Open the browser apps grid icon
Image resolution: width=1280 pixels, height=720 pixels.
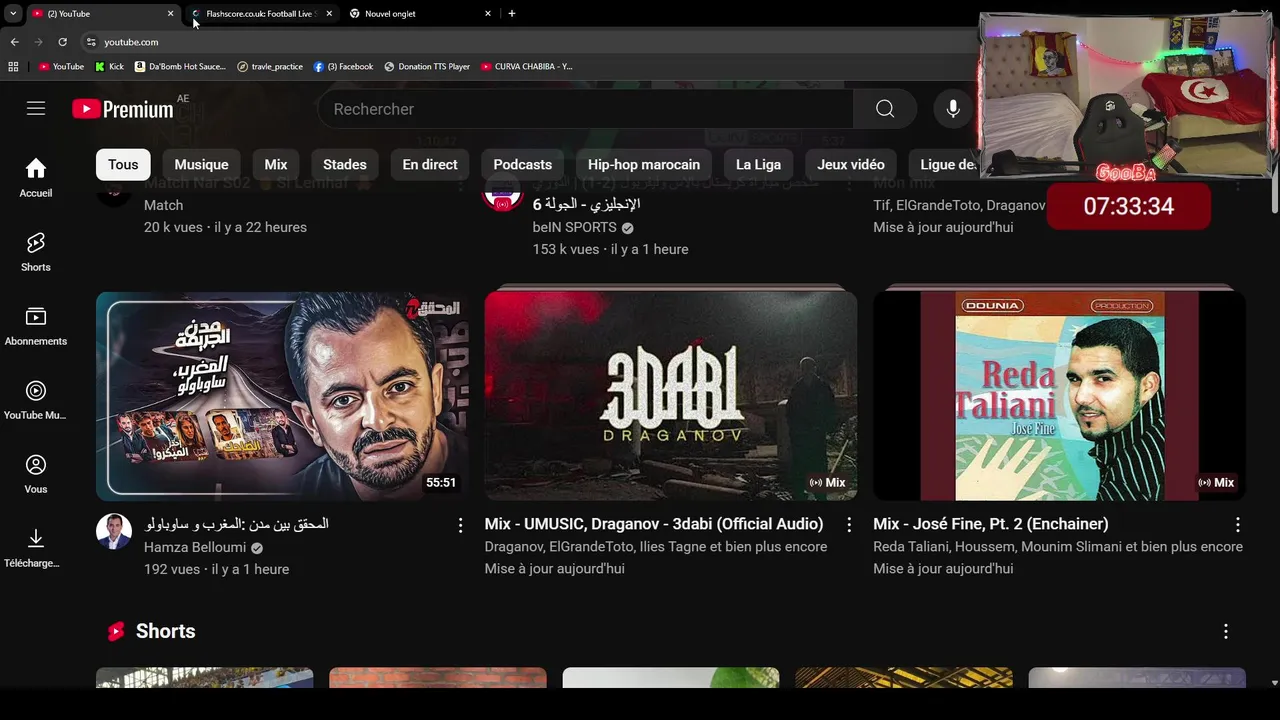click(x=13, y=67)
